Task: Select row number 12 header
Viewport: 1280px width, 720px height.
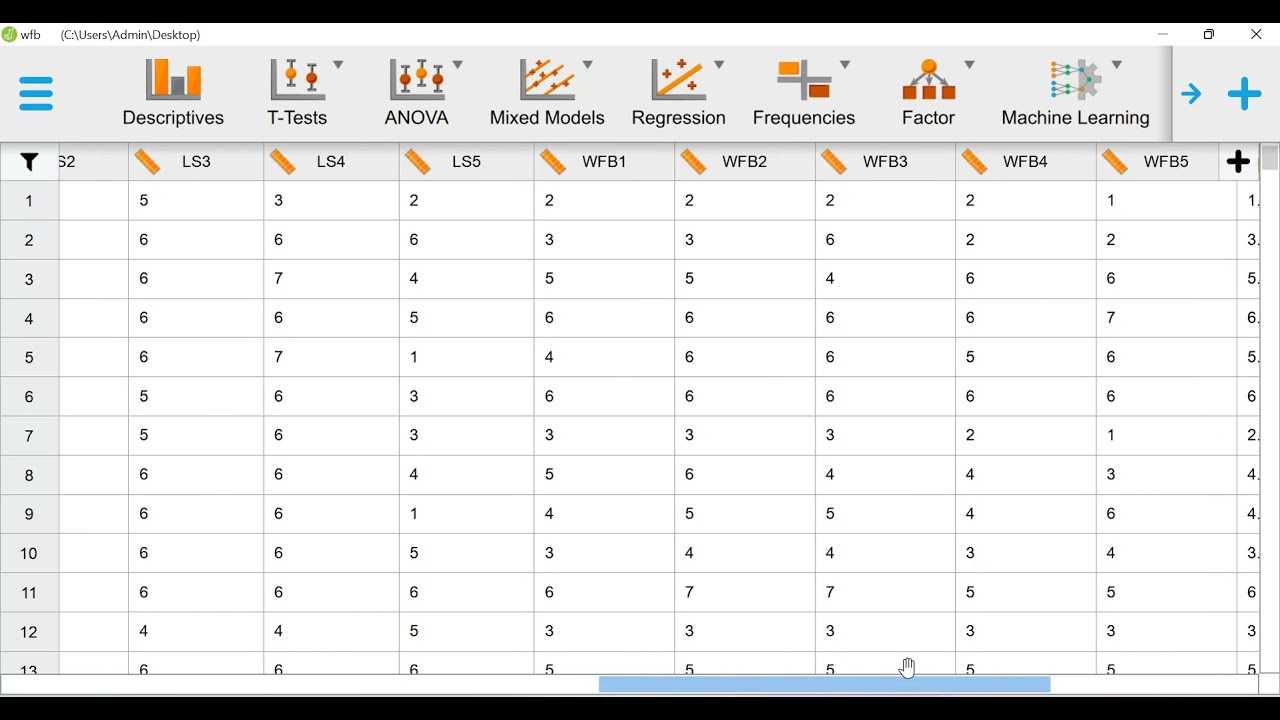Action: (29, 632)
